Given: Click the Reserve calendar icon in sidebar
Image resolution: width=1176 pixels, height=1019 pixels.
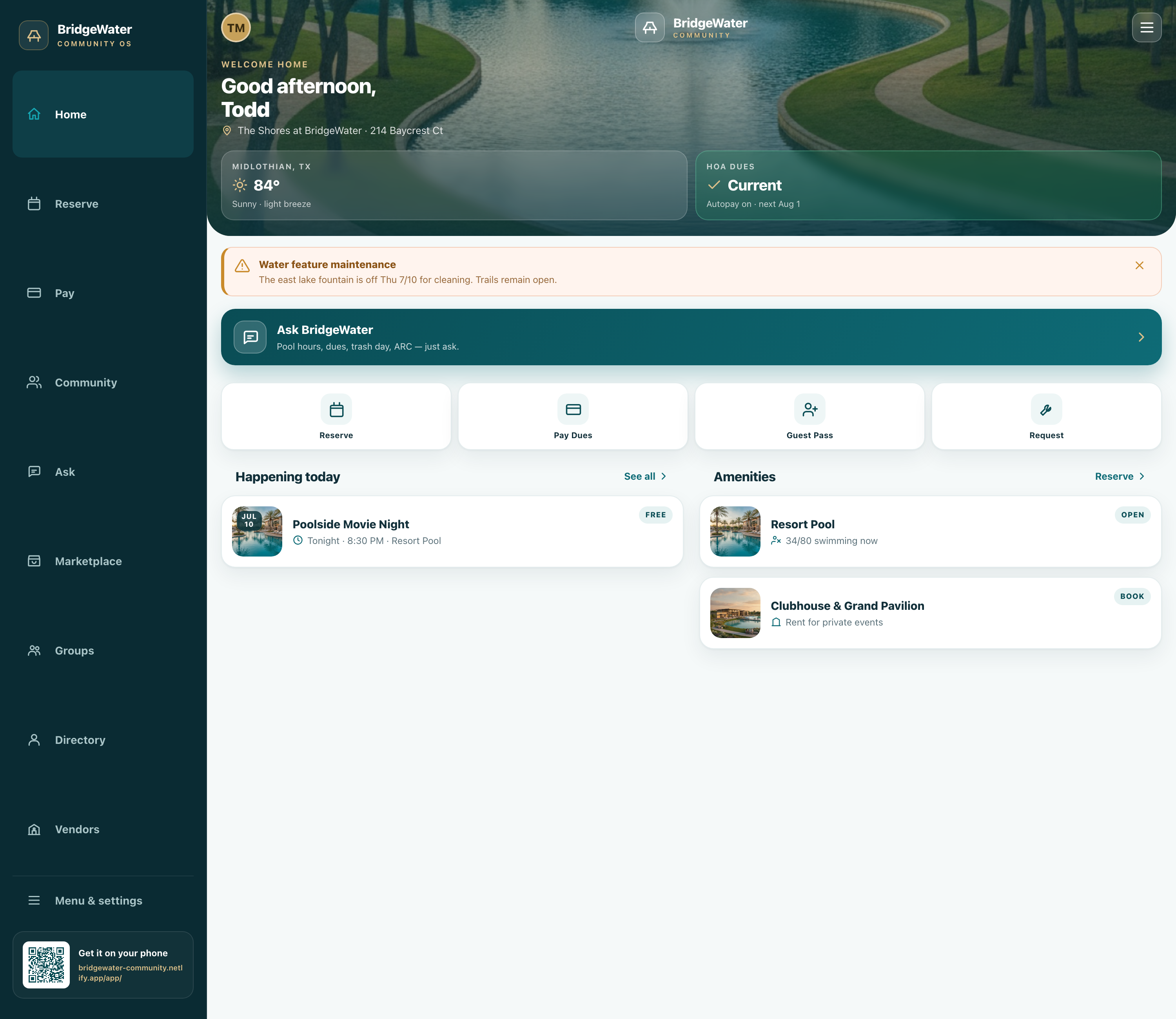Looking at the screenshot, I should pyautogui.click(x=34, y=203).
